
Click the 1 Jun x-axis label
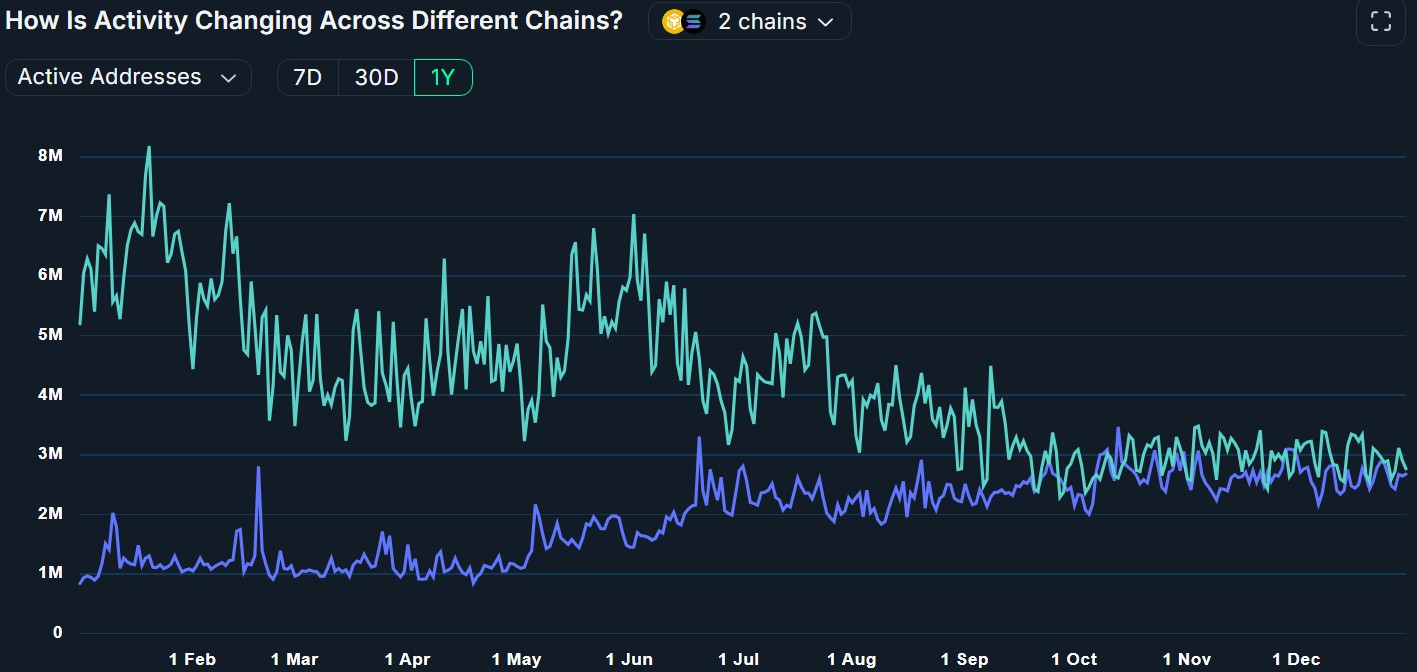(x=629, y=659)
